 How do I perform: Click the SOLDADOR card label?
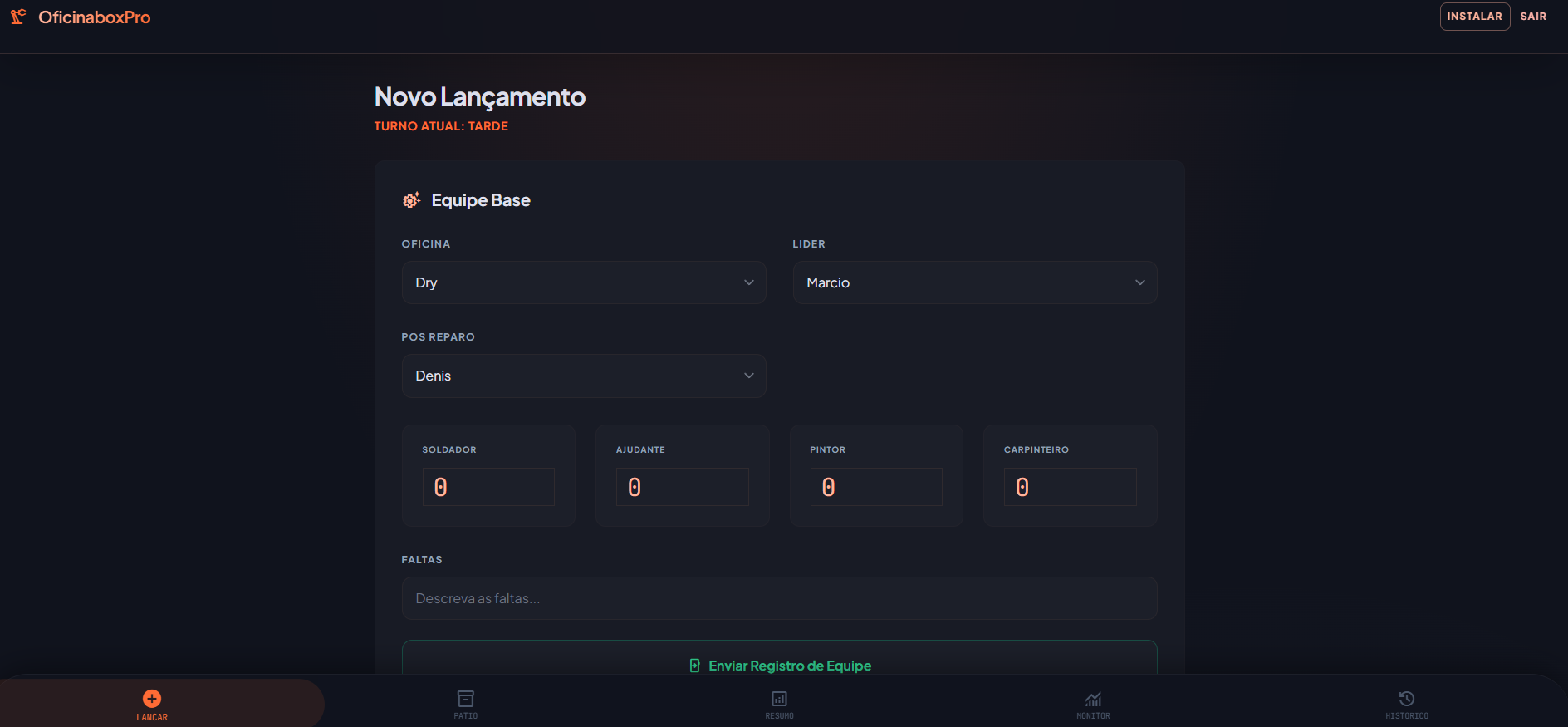[x=449, y=449]
